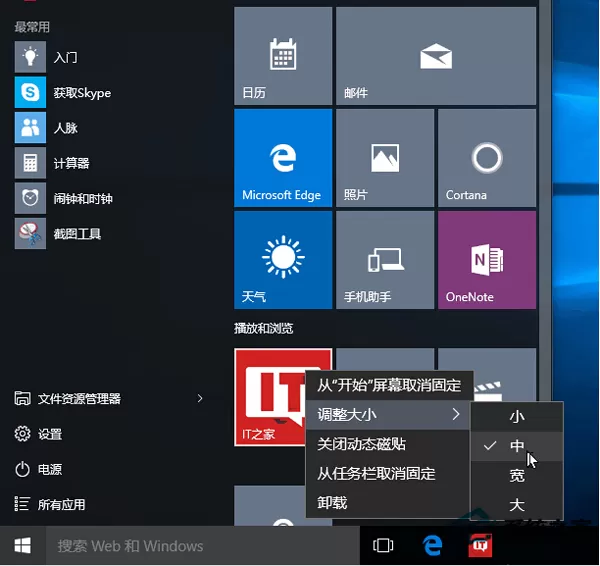This screenshot has width=600, height=566.
Task: Open the Calendar tile (日历)
Action: pyautogui.click(x=283, y=55)
